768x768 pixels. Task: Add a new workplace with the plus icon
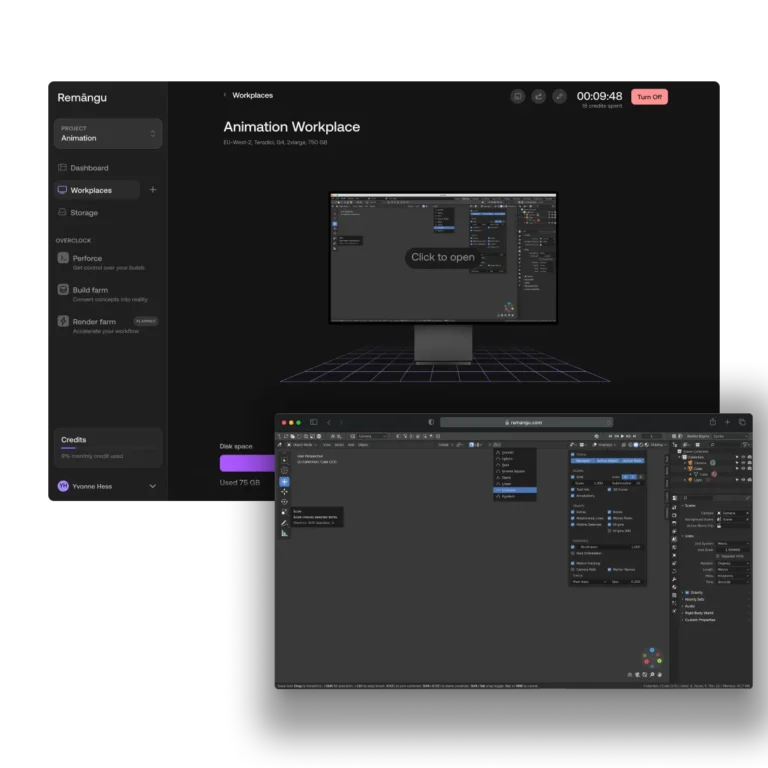pos(152,190)
